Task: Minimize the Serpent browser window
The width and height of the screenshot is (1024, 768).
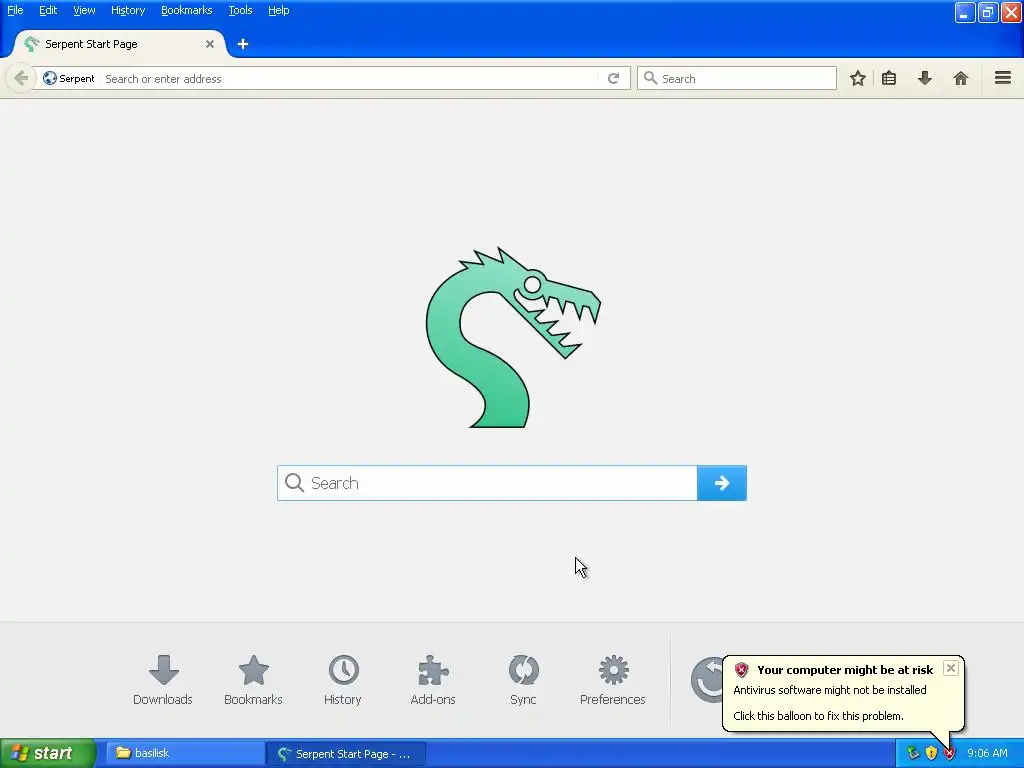Action: [965, 12]
